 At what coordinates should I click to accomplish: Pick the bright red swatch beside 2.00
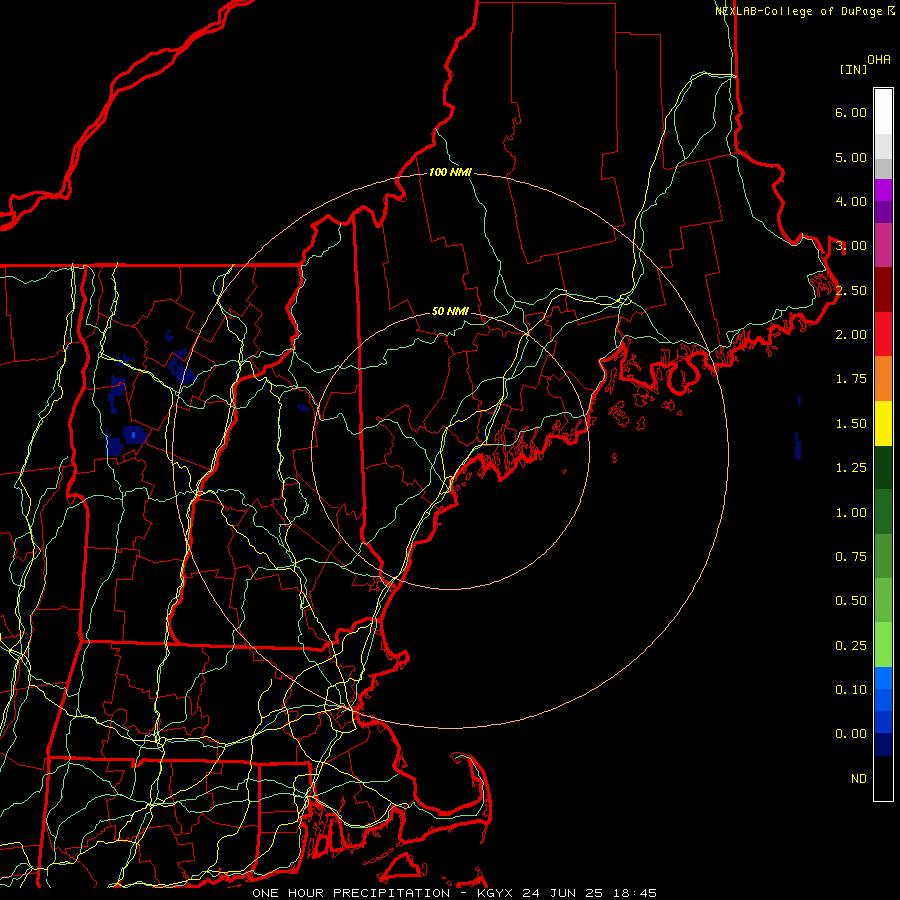click(883, 334)
